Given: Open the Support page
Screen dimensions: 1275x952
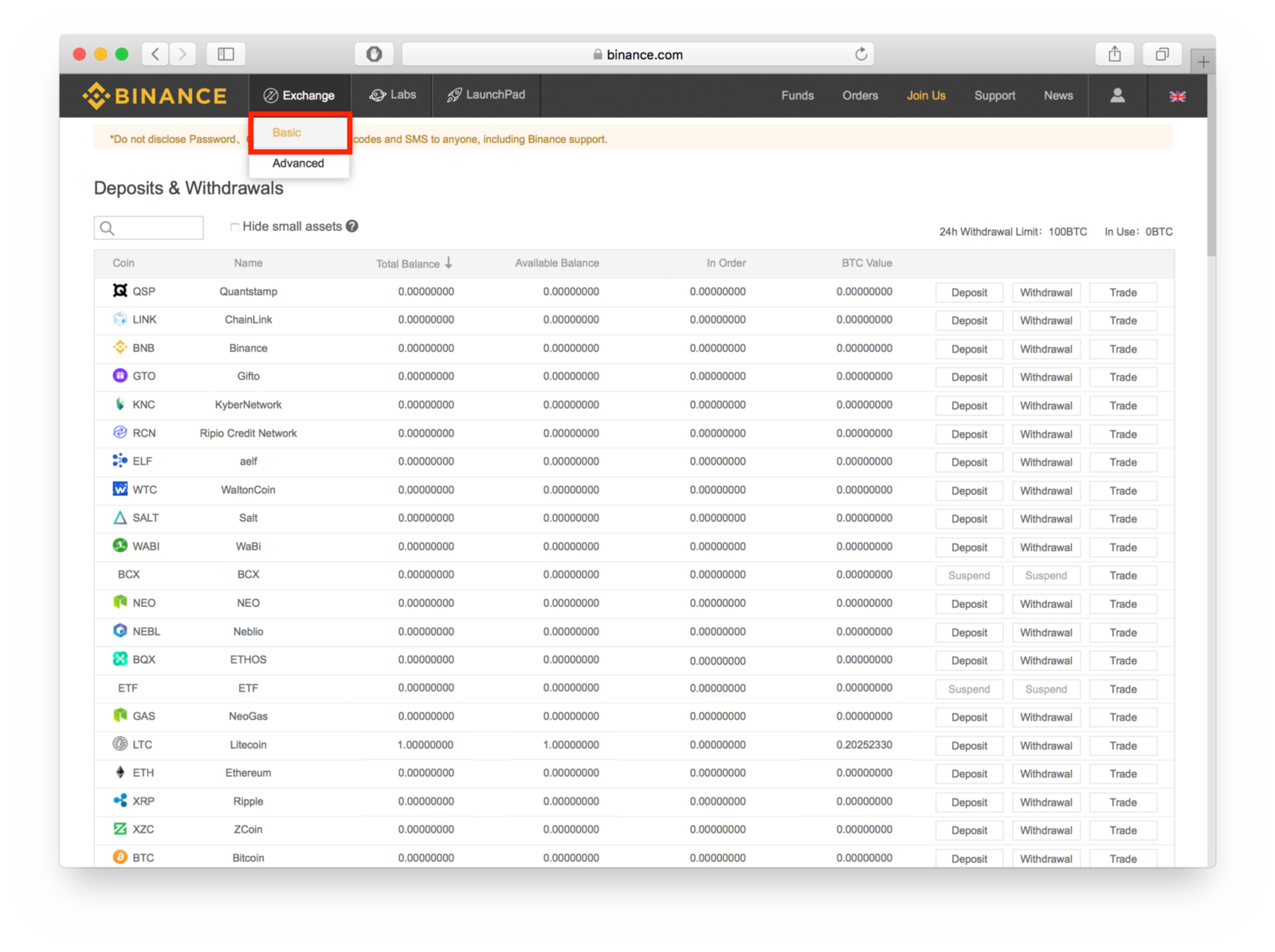Looking at the screenshot, I should [994, 96].
